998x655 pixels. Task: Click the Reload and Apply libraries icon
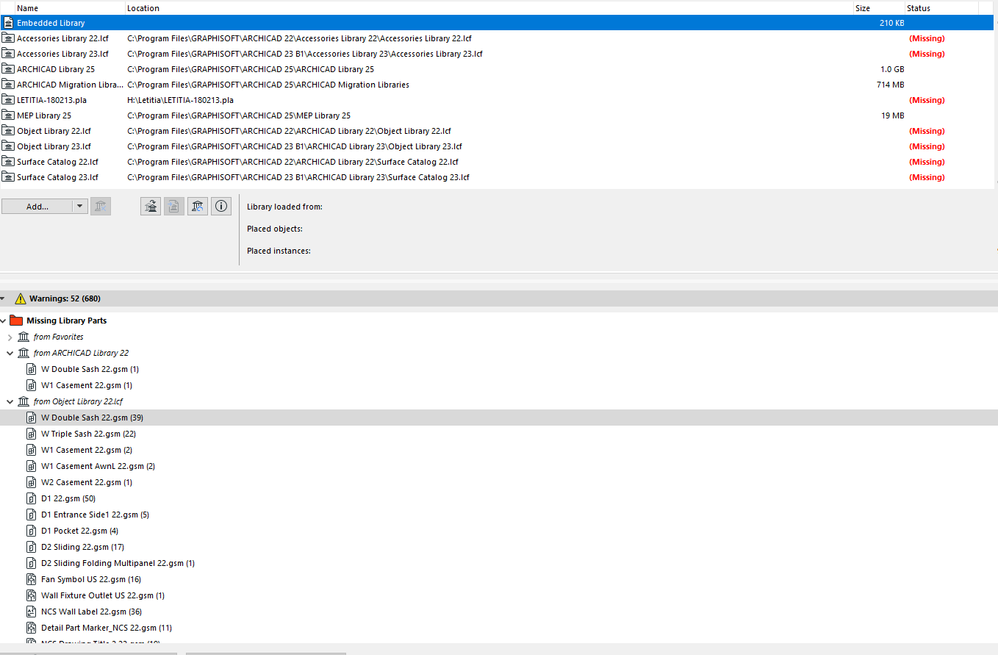(x=197, y=206)
